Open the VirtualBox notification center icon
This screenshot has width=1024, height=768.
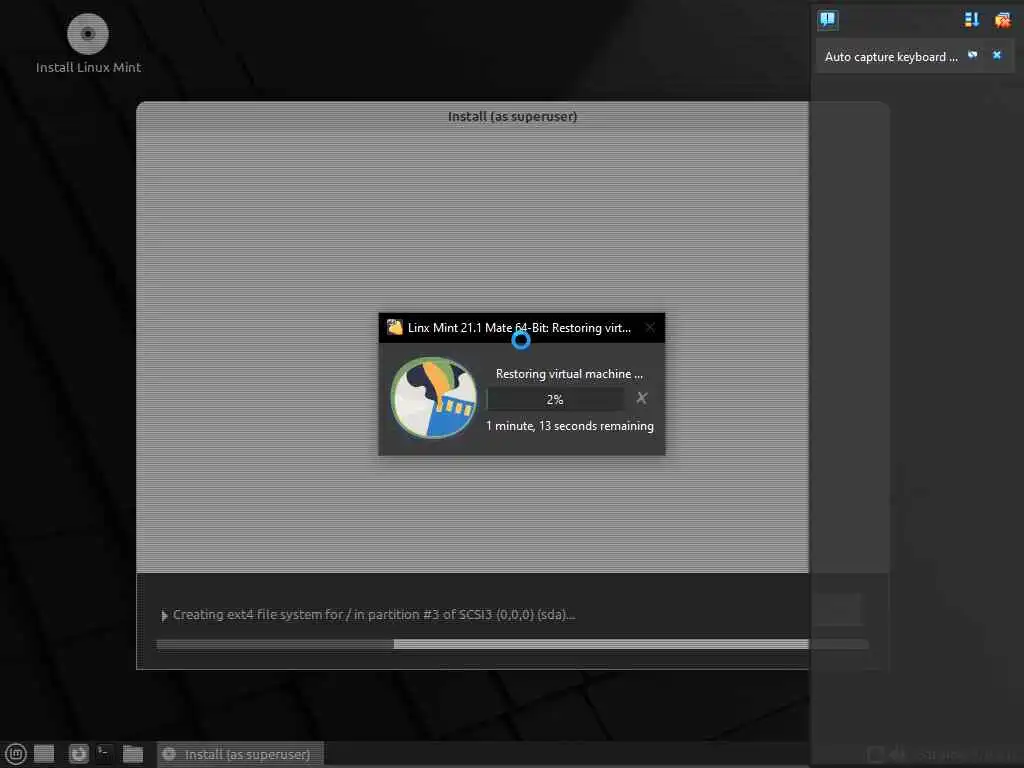827,20
